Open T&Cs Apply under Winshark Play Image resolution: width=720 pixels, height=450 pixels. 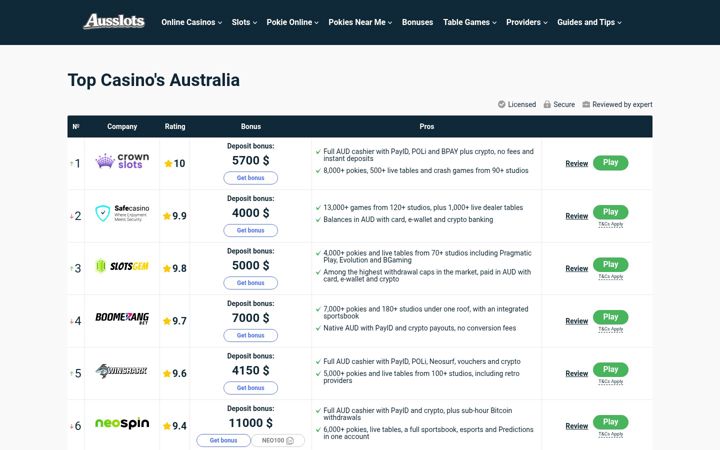click(x=611, y=382)
